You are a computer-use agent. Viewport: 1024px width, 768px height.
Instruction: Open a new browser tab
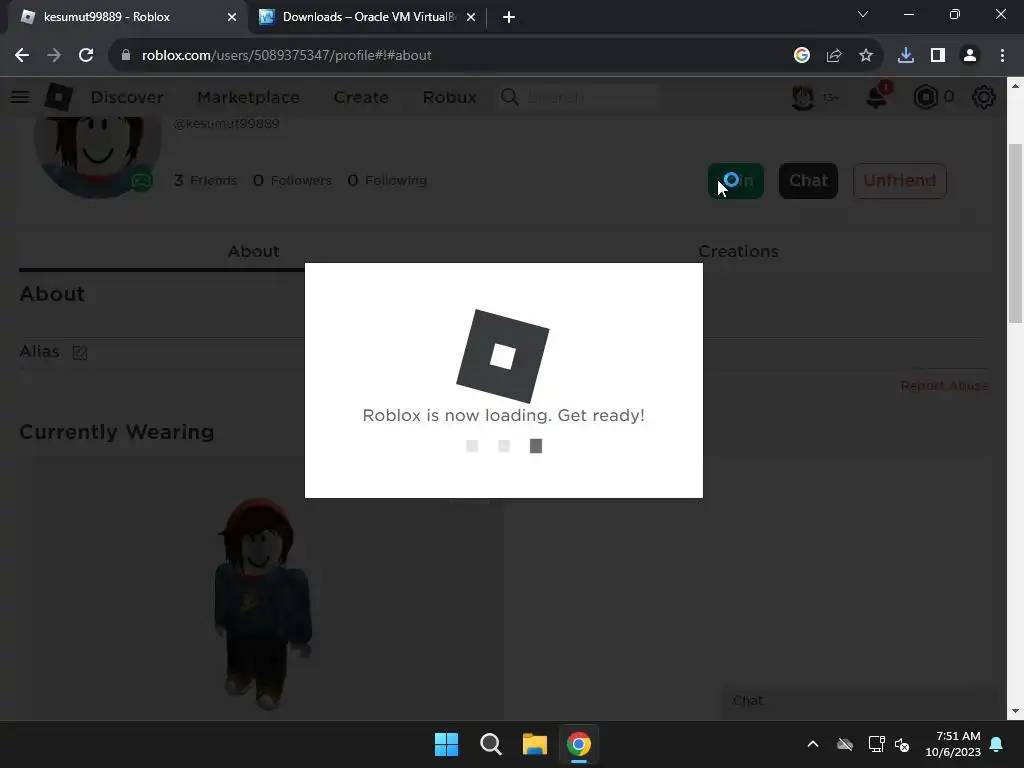[x=509, y=17]
